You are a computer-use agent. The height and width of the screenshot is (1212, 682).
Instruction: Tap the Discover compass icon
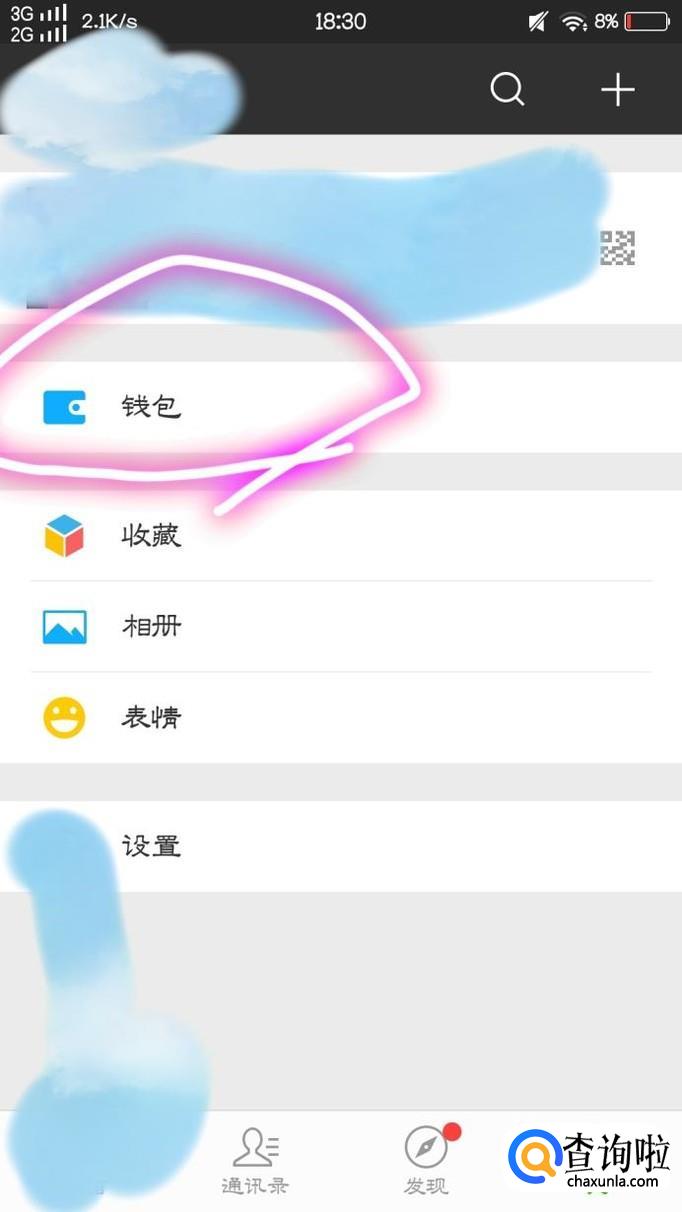click(426, 1148)
